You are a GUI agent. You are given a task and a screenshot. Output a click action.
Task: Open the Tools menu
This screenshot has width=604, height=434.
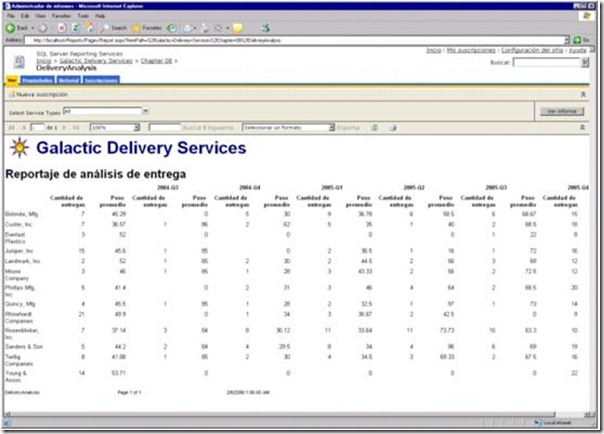click(x=83, y=16)
